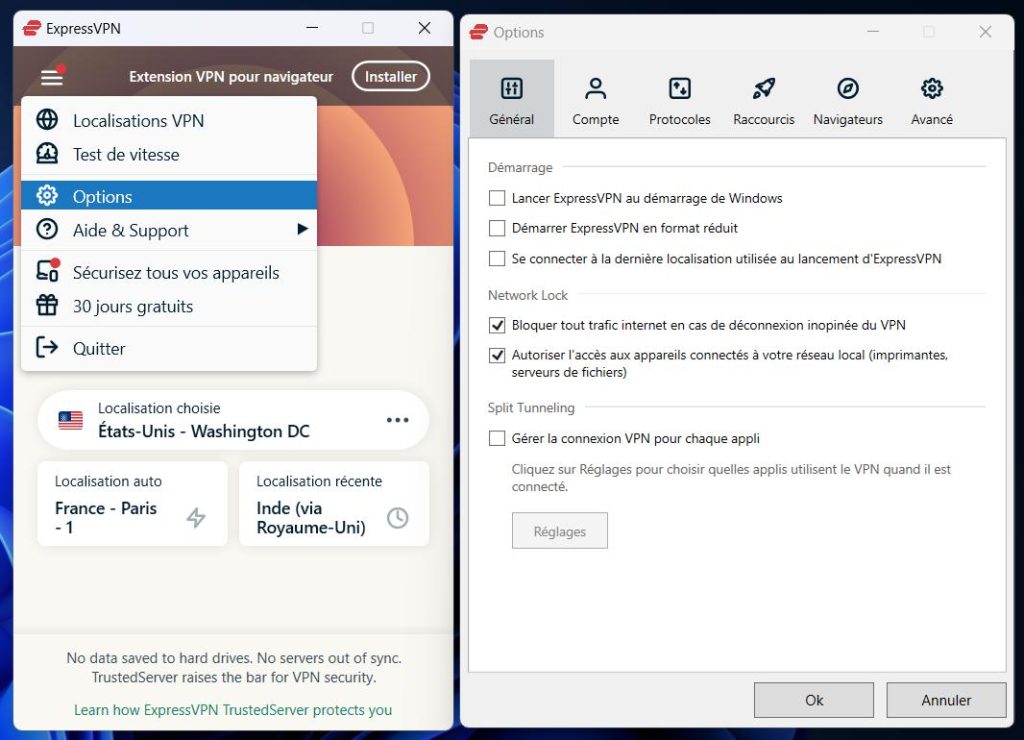Switch to the Avancé tab label
The height and width of the screenshot is (740, 1024).
point(932,120)
